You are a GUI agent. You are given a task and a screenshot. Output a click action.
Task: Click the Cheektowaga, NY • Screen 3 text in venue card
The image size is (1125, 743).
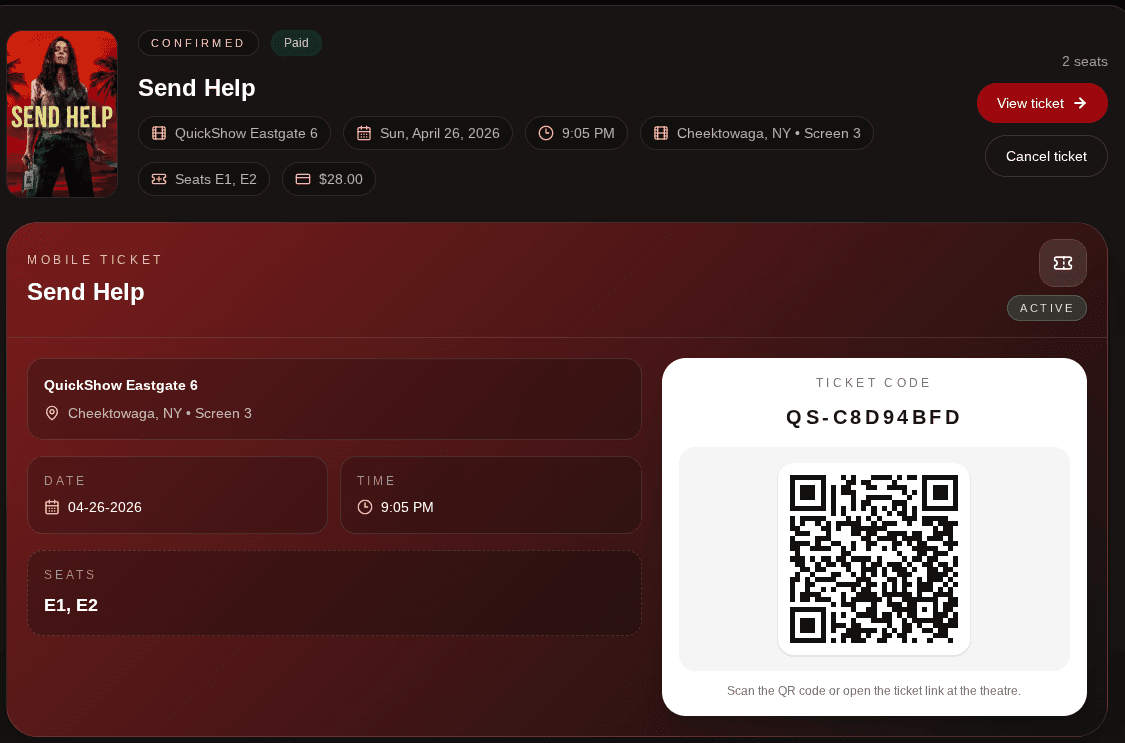[160, 413]
